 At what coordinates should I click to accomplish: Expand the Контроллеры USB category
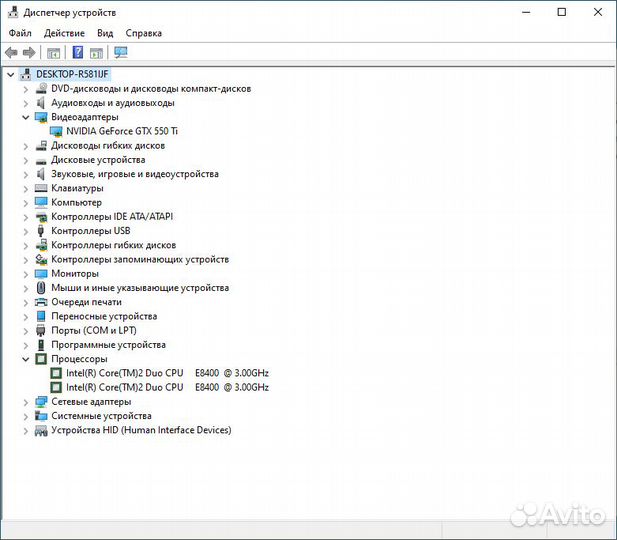(x=26, y=231)
